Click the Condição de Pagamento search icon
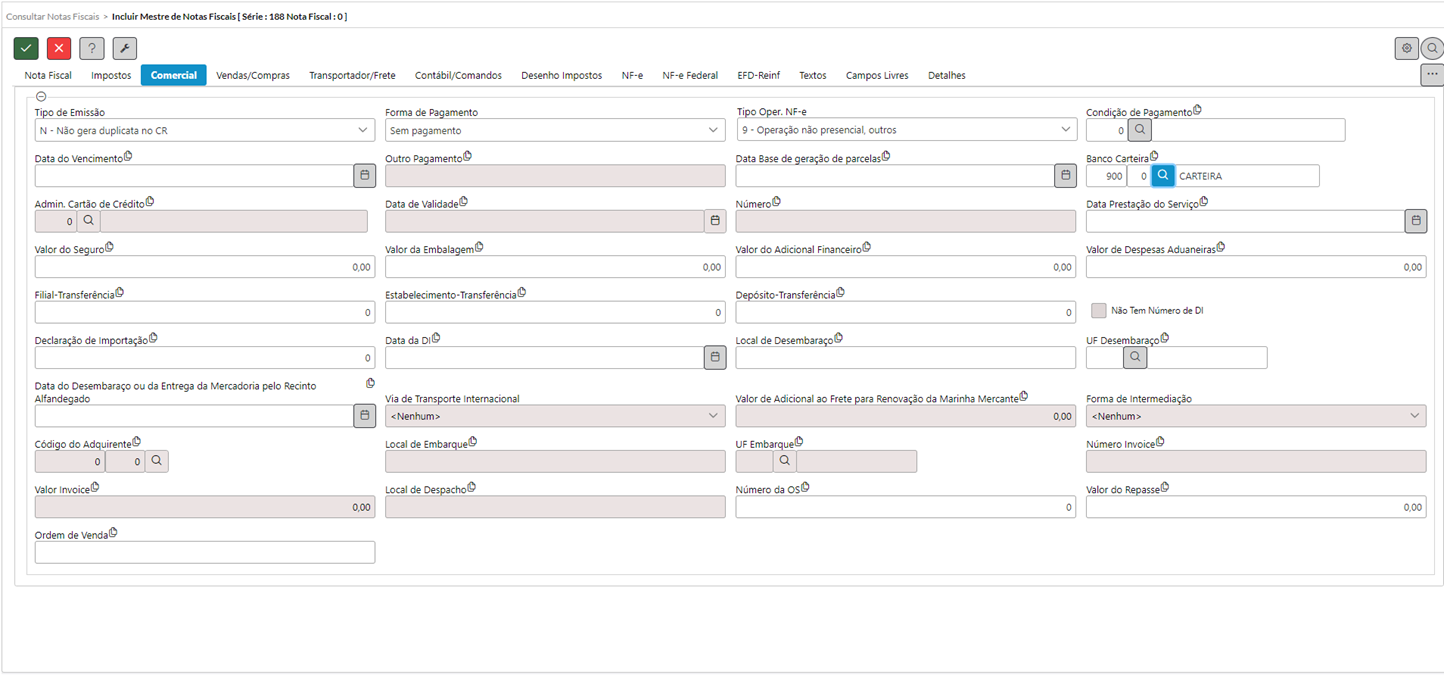 (x=1140, y=130)
